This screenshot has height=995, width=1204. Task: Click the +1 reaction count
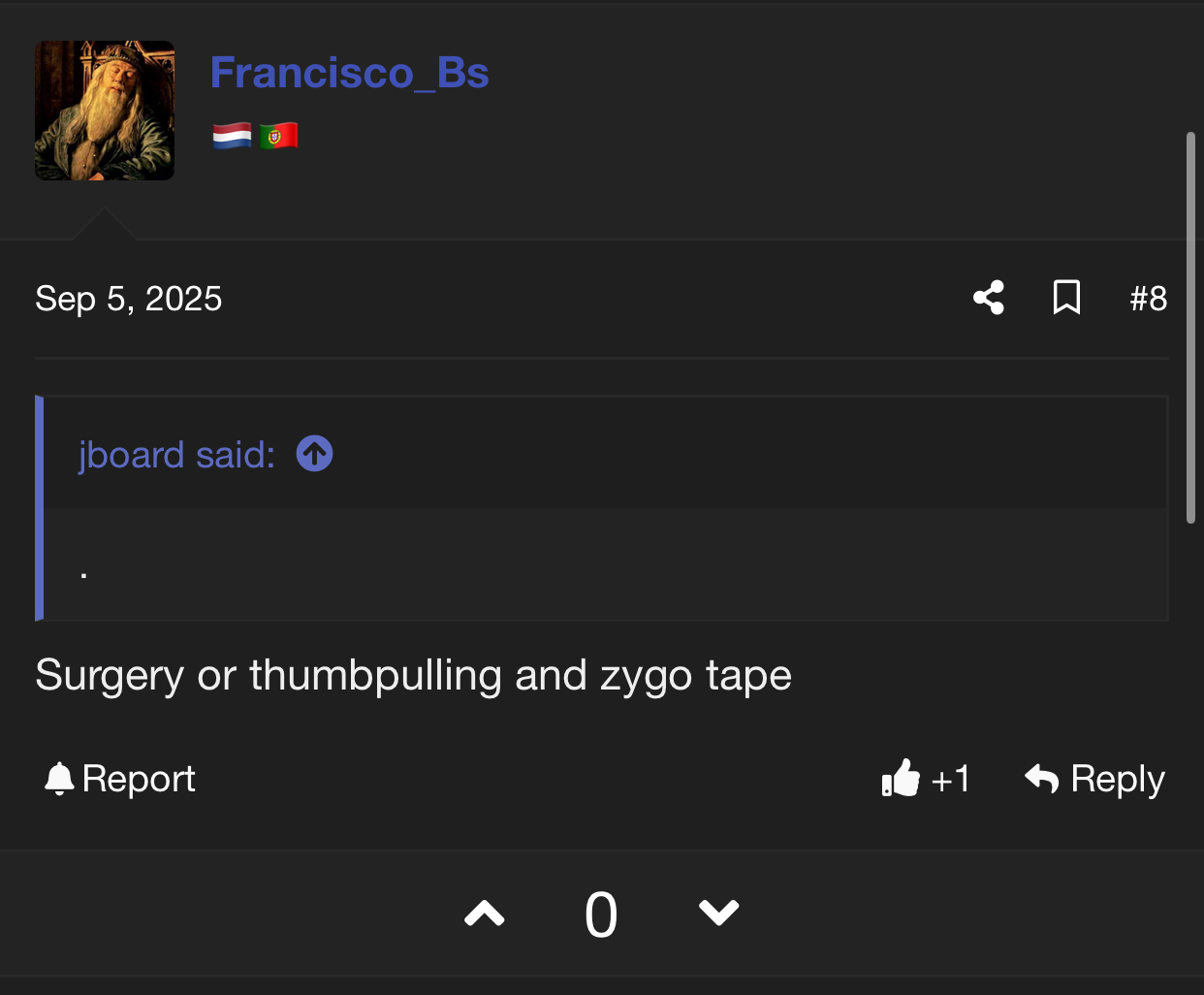point(950,779)
